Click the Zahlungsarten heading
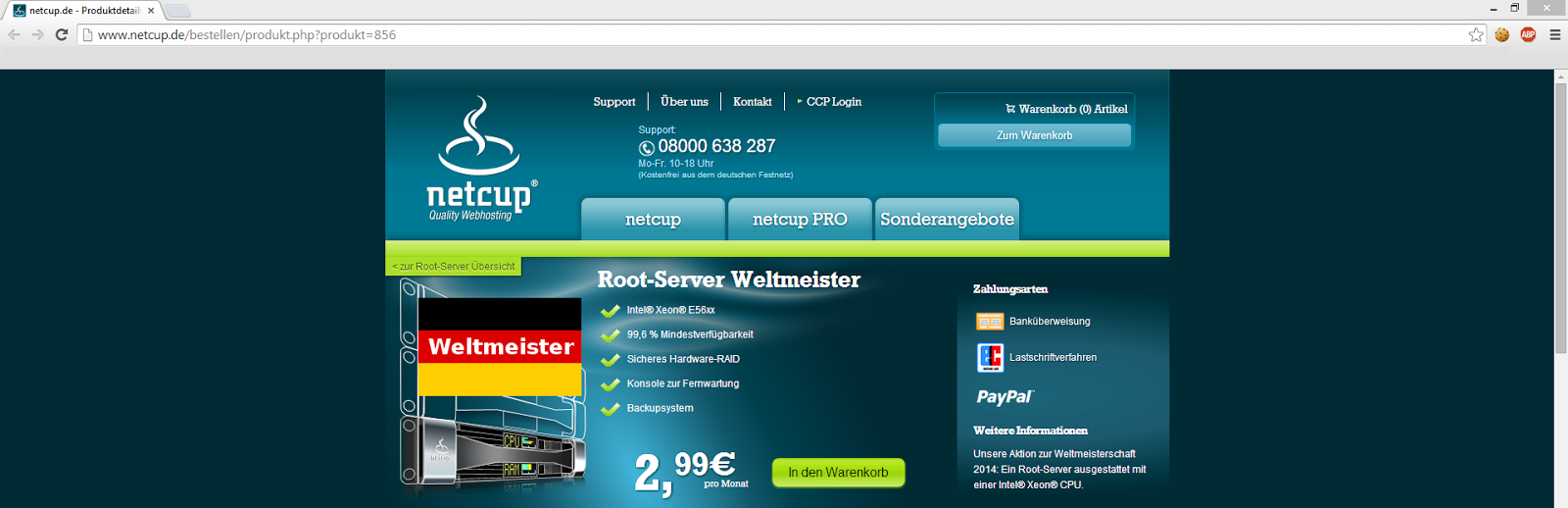 (x=1010, y=289)
